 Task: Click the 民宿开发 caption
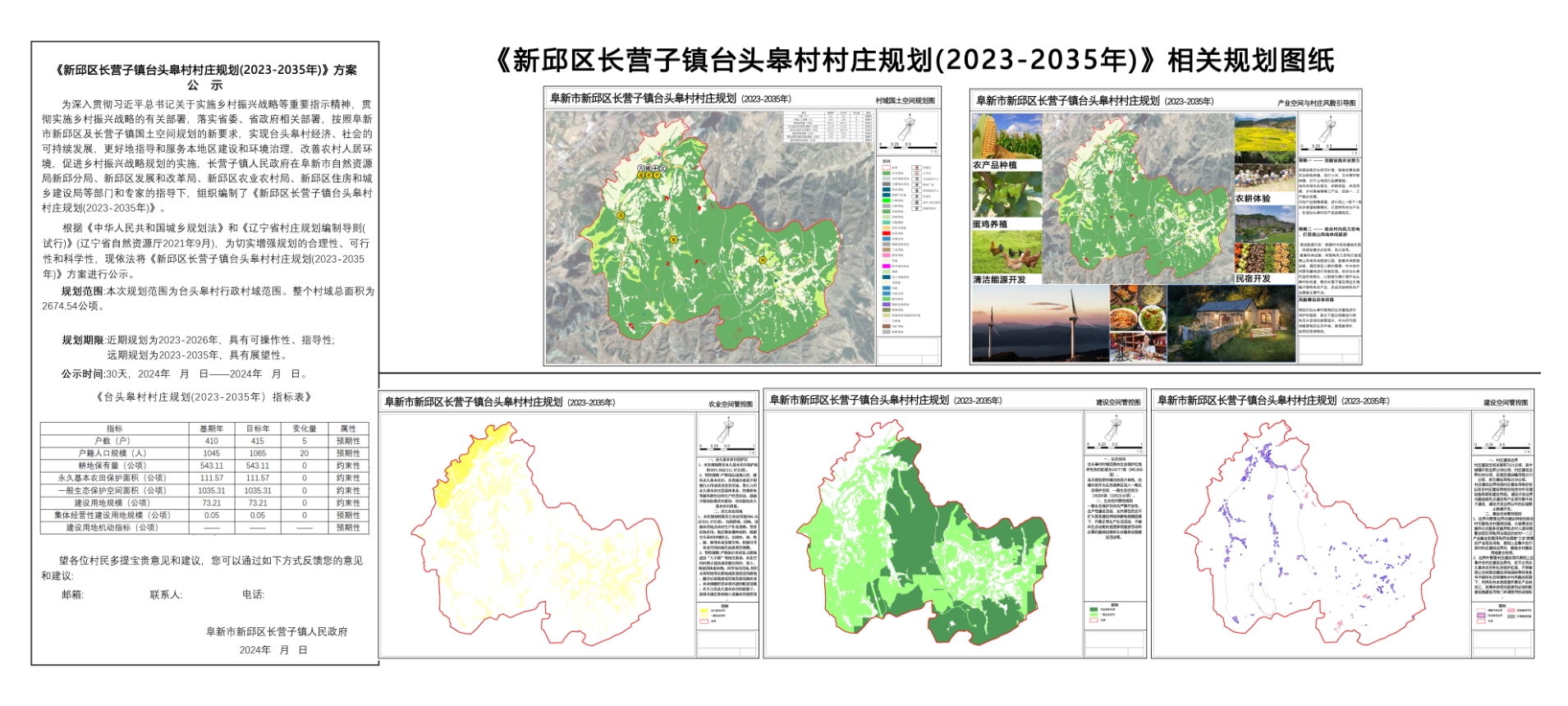tap(1253, 278)
